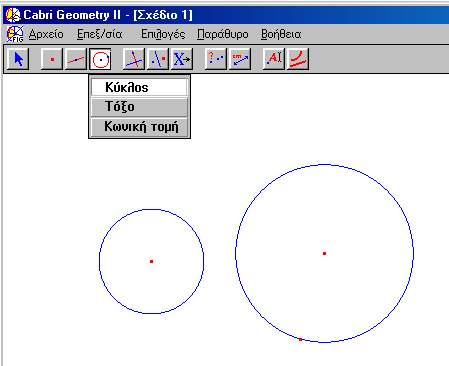Select Τόξο from the dropdown
Screen dimensions: 449x366
[139, 107]
